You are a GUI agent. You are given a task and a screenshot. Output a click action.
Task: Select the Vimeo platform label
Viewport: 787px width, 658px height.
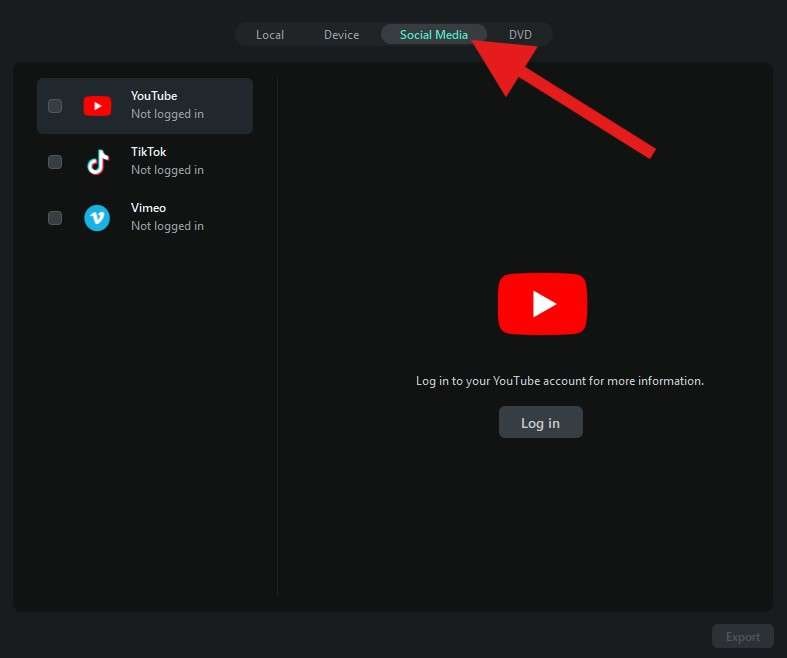(148, 208)
